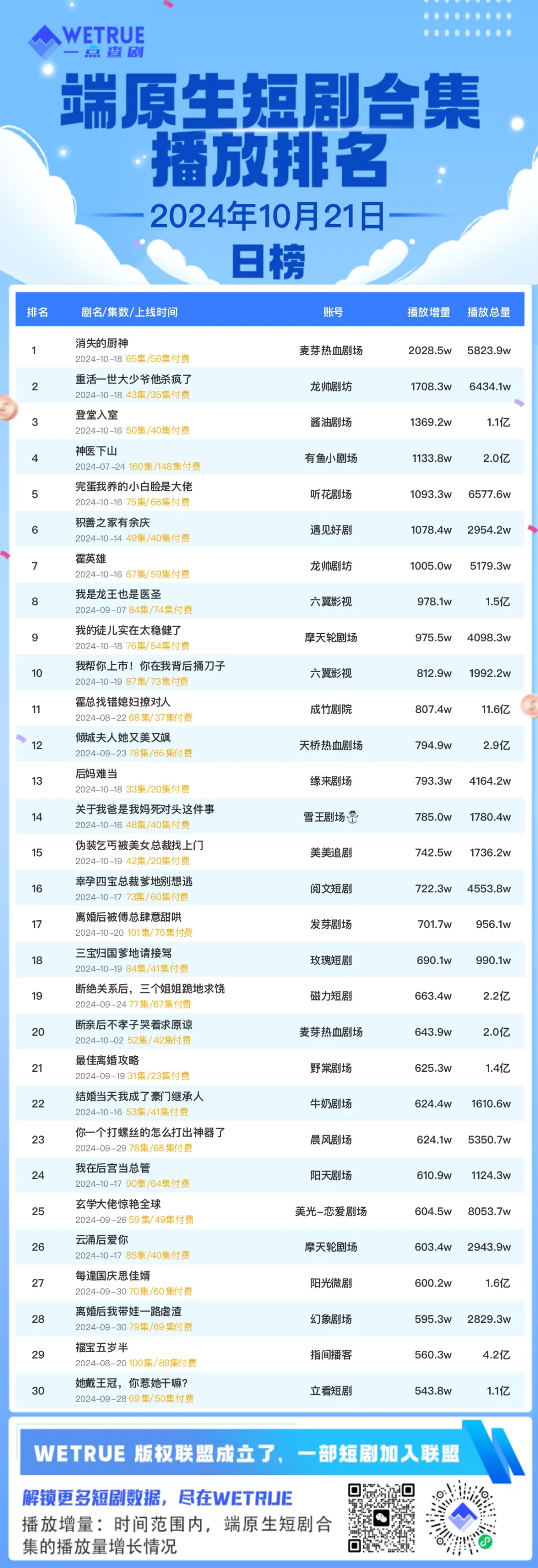Select the drama title 幸孕四宝总裁爹地别想逃
The width and height of the screenshot is (538, 1568).
point(134,881)
